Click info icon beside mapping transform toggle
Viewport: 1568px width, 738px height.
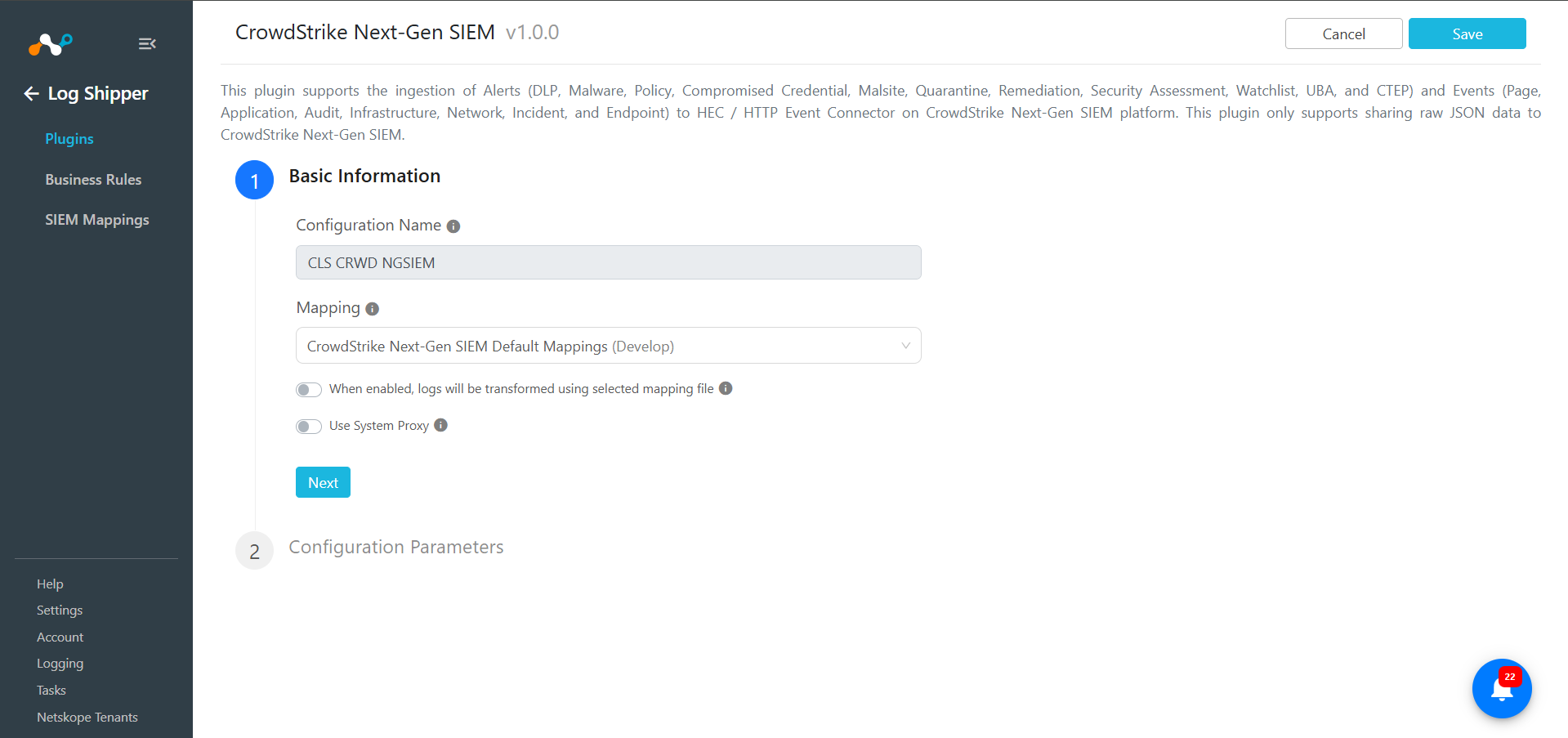click(726, 388)
